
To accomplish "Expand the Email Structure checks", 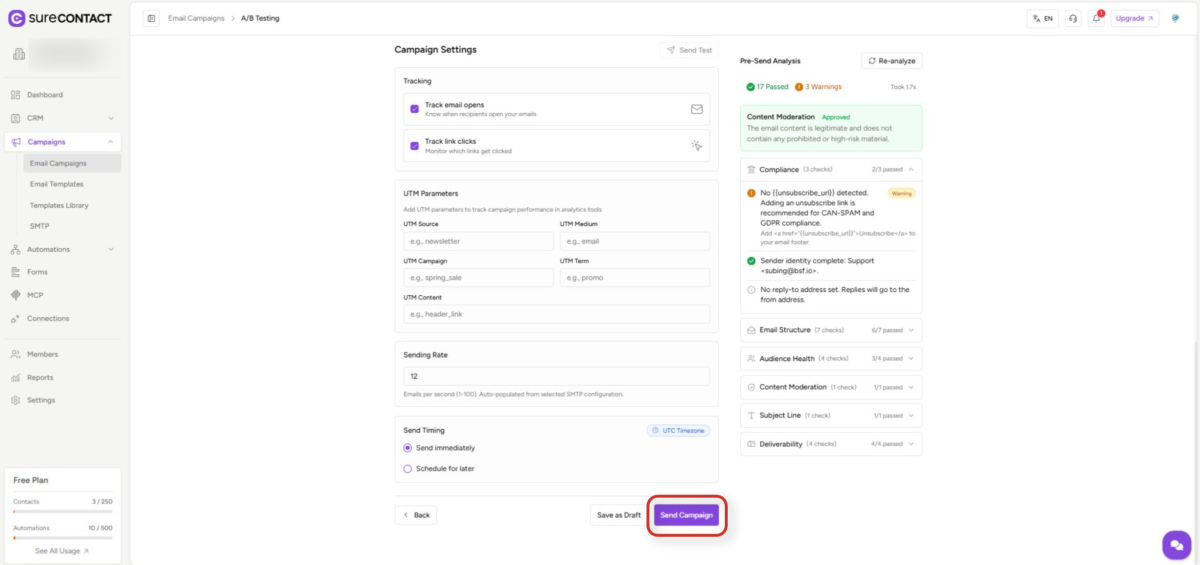I will (x=832, y=330).
